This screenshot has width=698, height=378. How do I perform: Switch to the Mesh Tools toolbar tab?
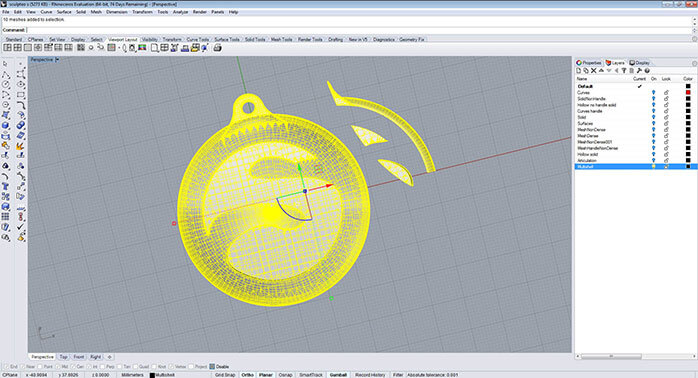pyautogui.click(x=281, y=40)
